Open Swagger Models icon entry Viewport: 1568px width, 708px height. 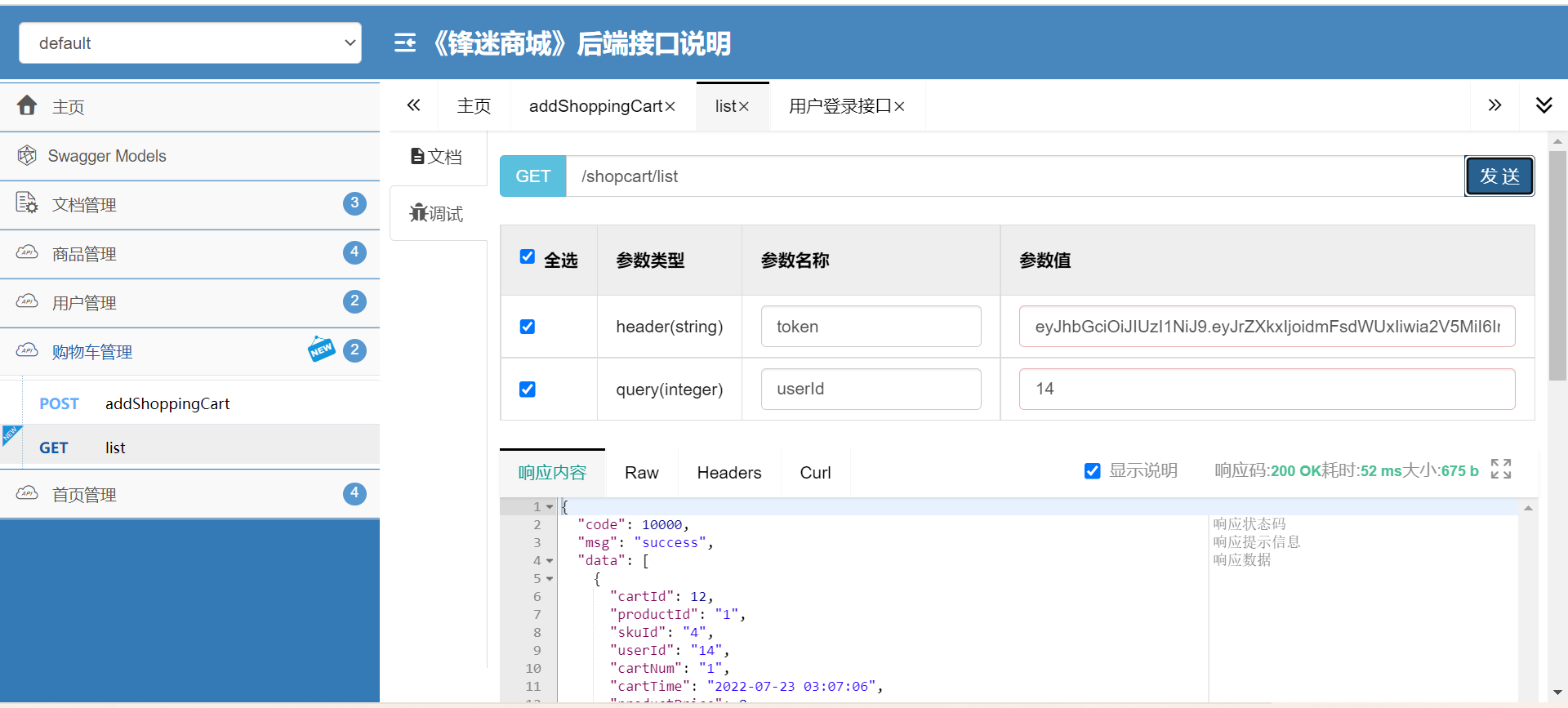pos(27,155)
